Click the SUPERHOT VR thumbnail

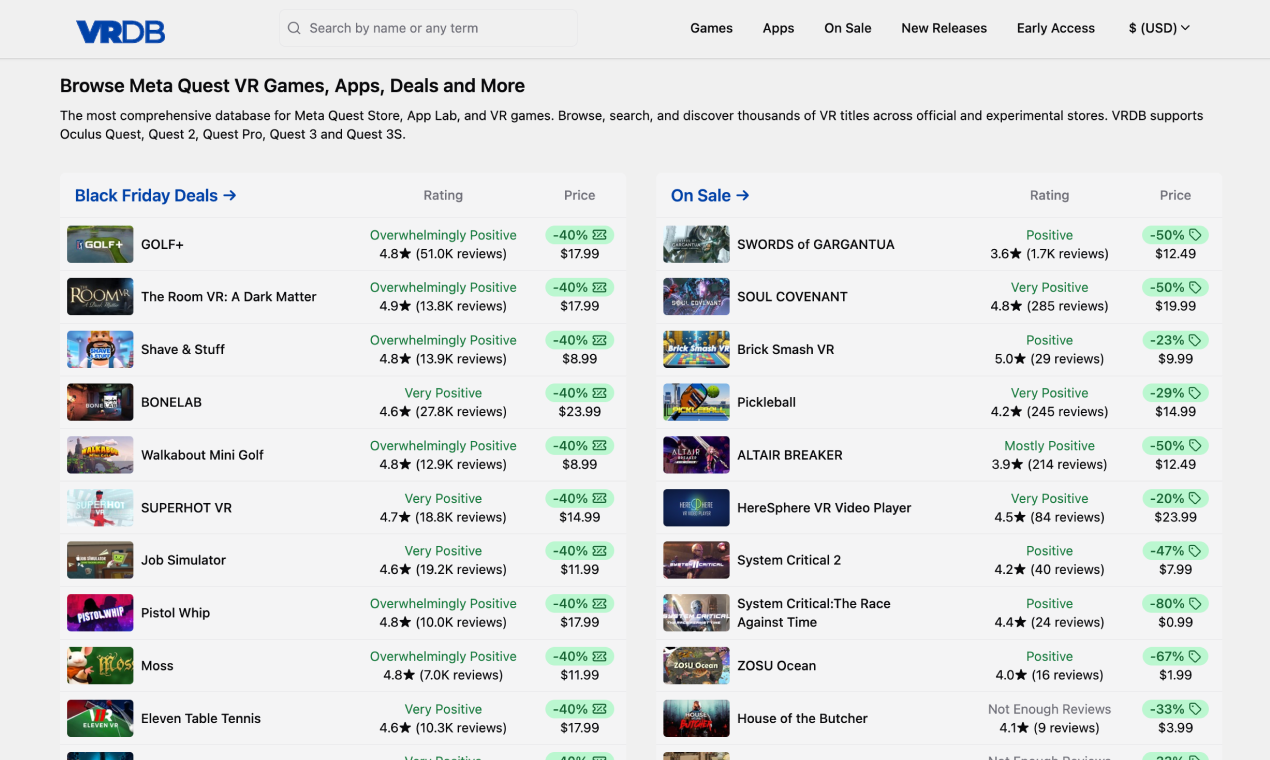click(x=100, y=507)
